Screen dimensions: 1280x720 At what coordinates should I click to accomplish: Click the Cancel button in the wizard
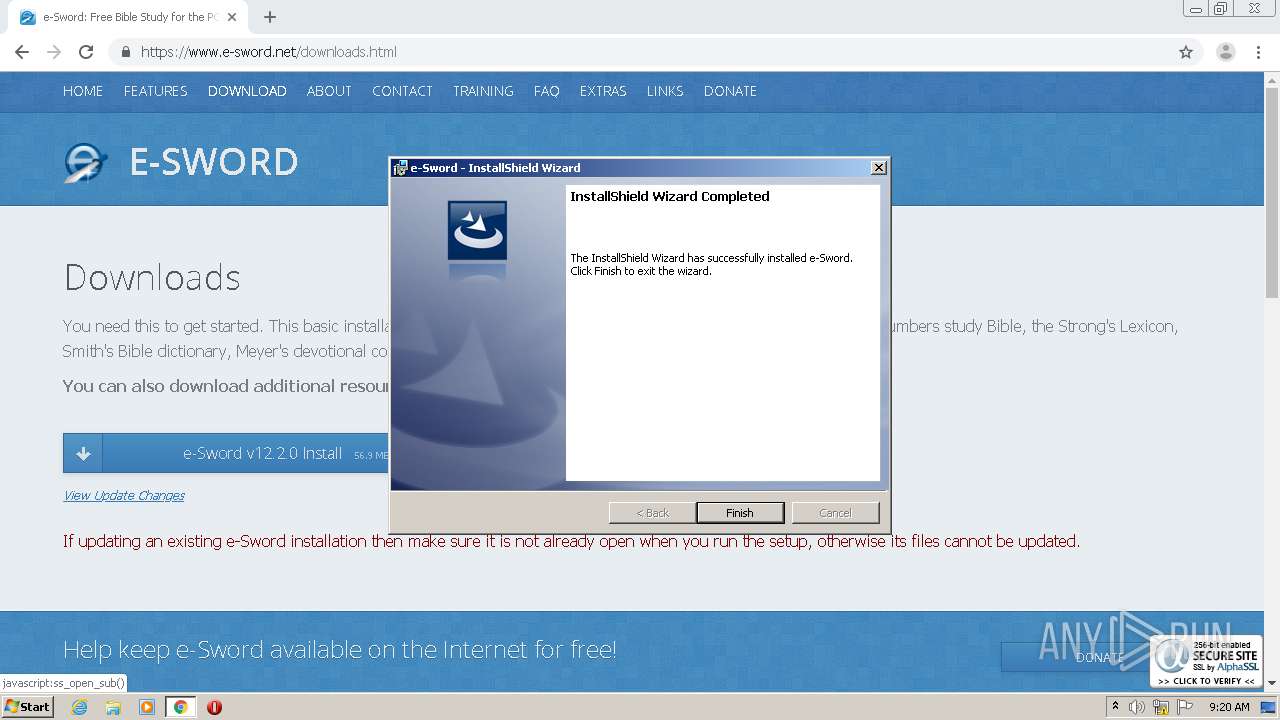(835, 513)
